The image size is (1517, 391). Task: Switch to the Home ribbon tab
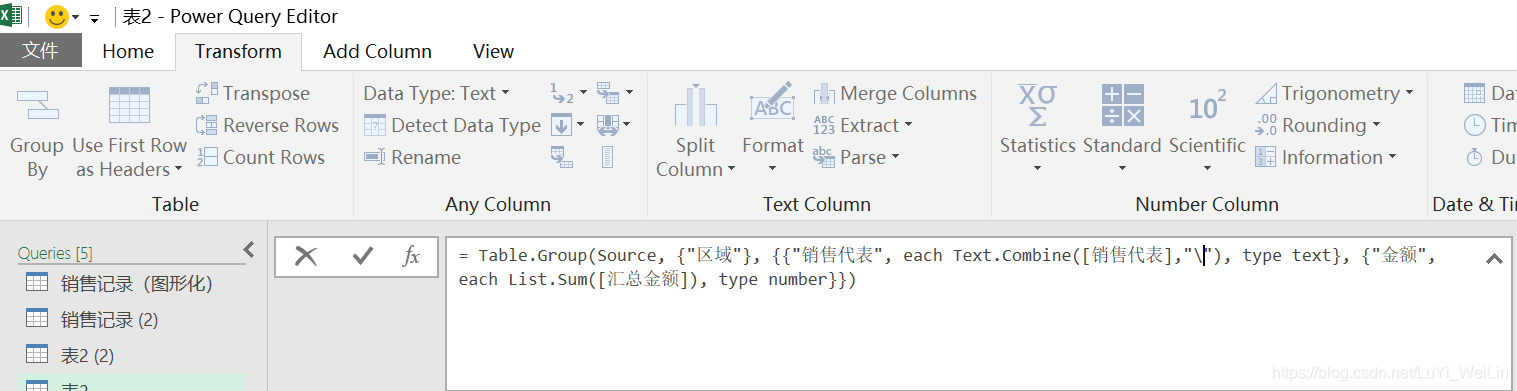coord(128,51)
